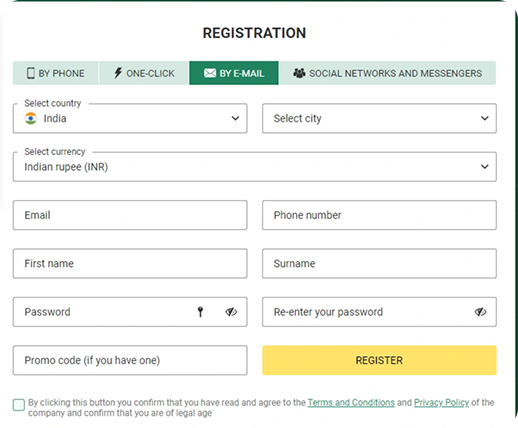This screenshot has height=428, width=518.
Task: Check the terms agreement checkbox
Action: 19,405
